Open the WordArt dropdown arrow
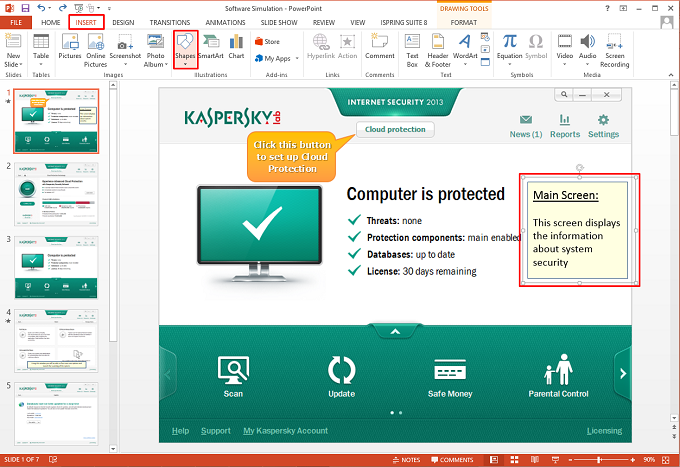This screenshot has height=467, width=680. coord(465,64)
